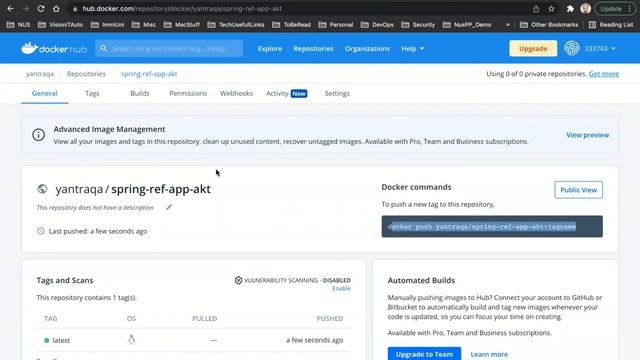Click the vulnerability scanning shield icon

(x=238, y=280)
